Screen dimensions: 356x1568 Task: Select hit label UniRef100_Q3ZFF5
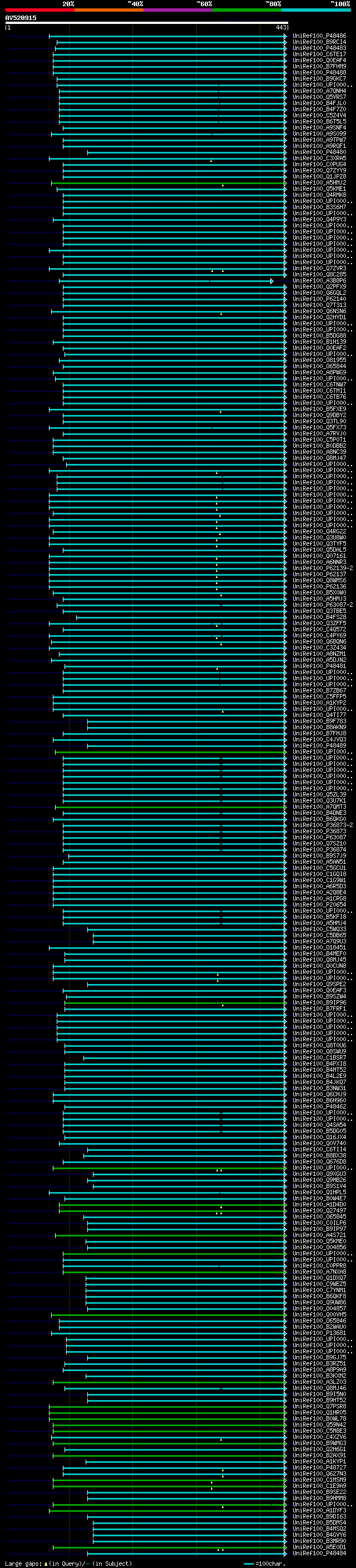(x=319, y=624)
